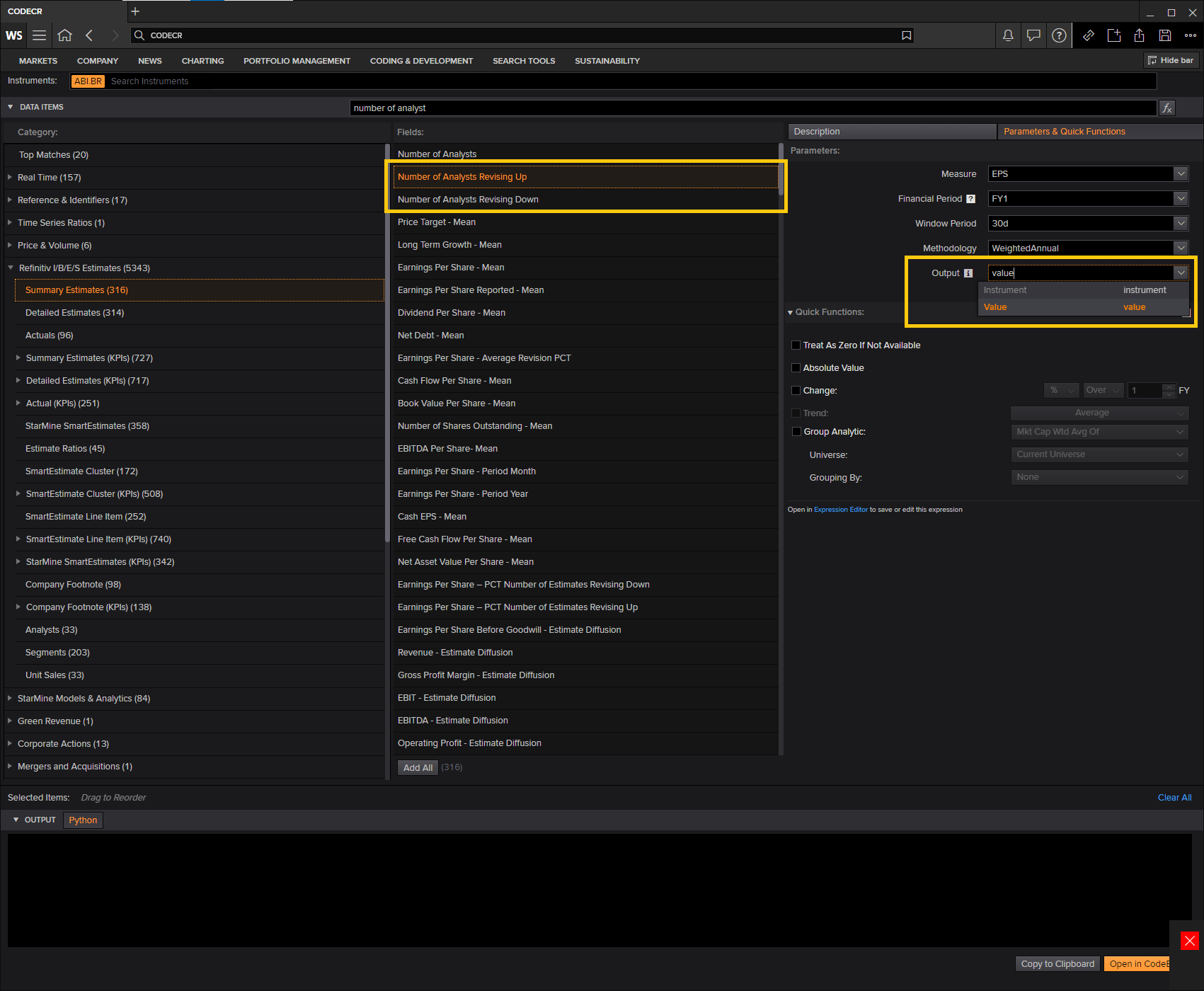Close the red X popup button
Image resolution: width=1204 pixels, height=991 pixels.
1190,941
